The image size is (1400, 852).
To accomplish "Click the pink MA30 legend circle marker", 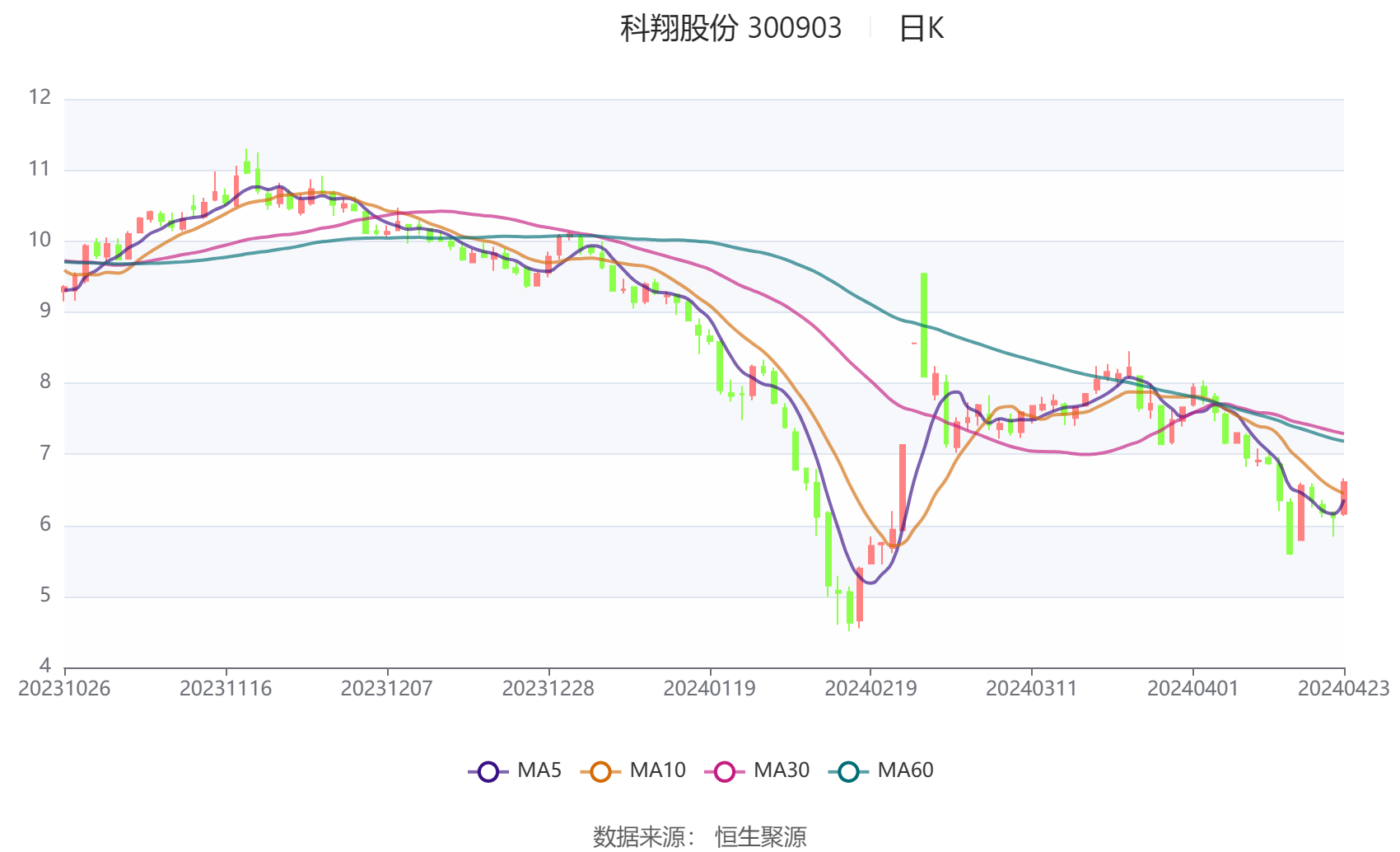I will [725, 772].
